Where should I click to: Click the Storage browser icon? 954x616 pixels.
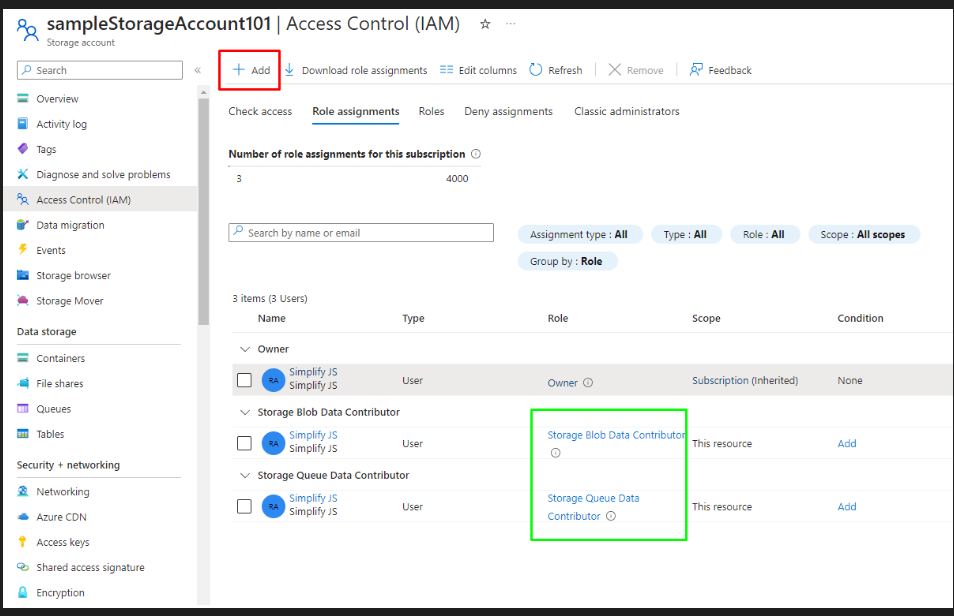(x=23, y=275)
